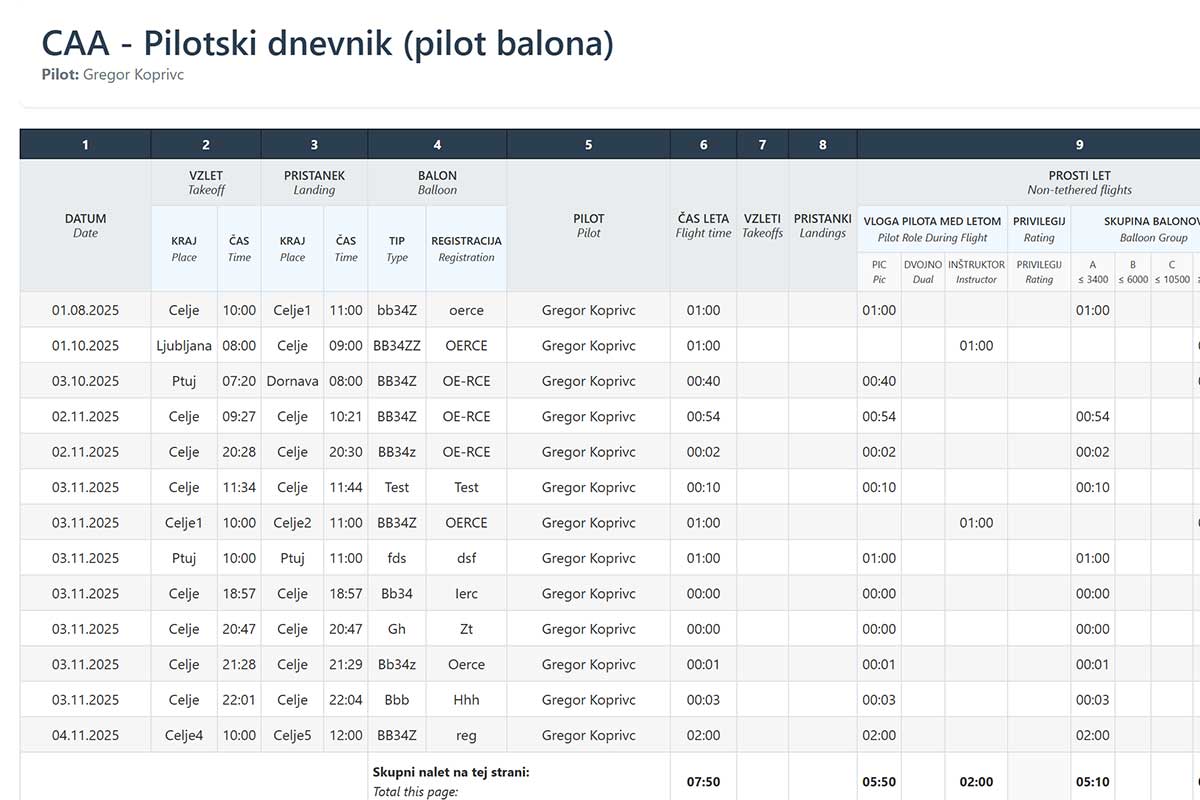
Task: Select the 'Gh' balloon type cell
Action: click(x=397, y=629)
